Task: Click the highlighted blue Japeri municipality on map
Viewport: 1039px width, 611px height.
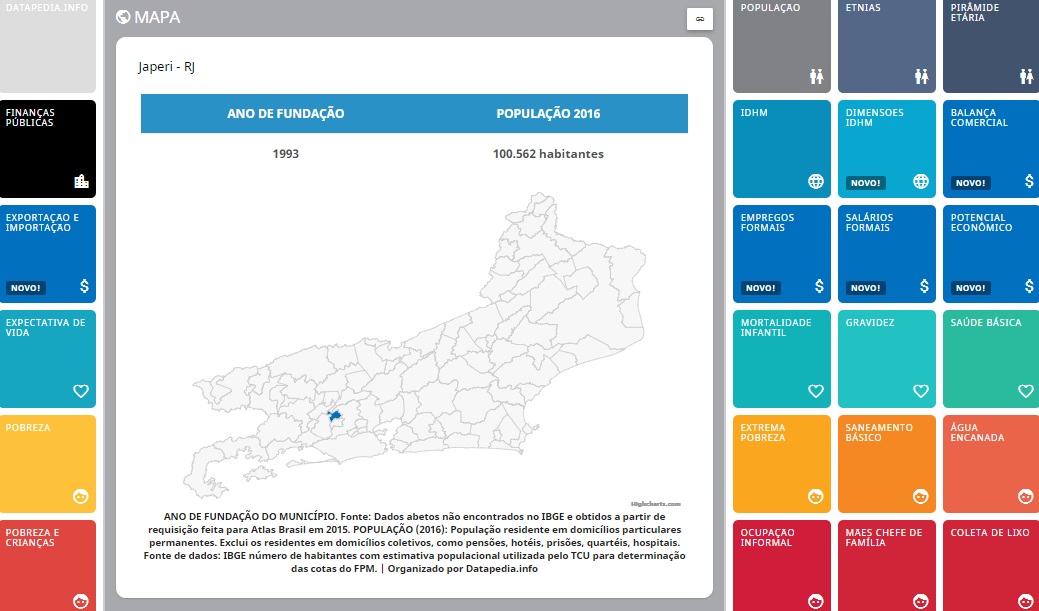Action: (336, 415)
